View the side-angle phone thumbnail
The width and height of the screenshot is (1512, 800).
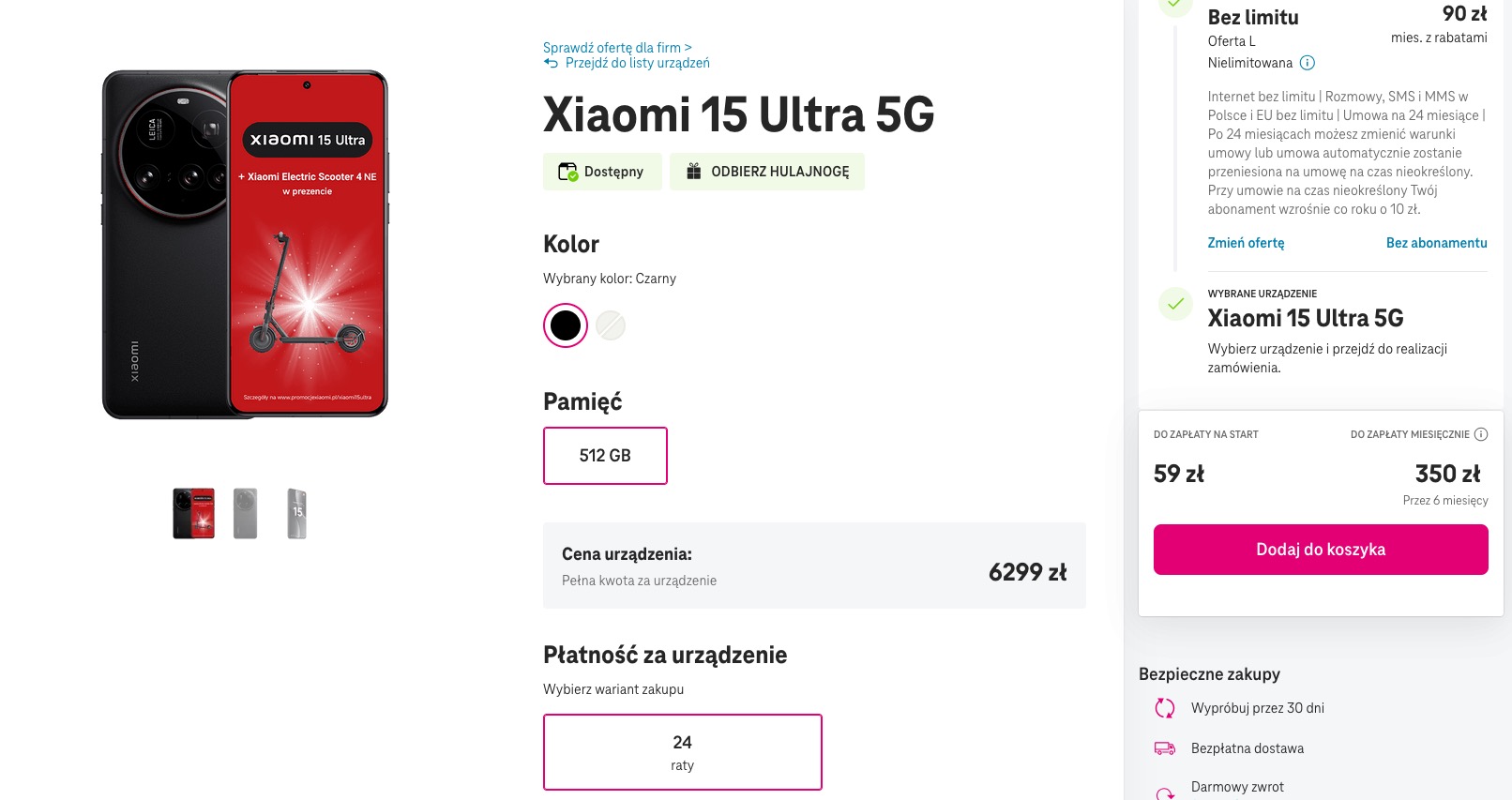click(297, 513)
